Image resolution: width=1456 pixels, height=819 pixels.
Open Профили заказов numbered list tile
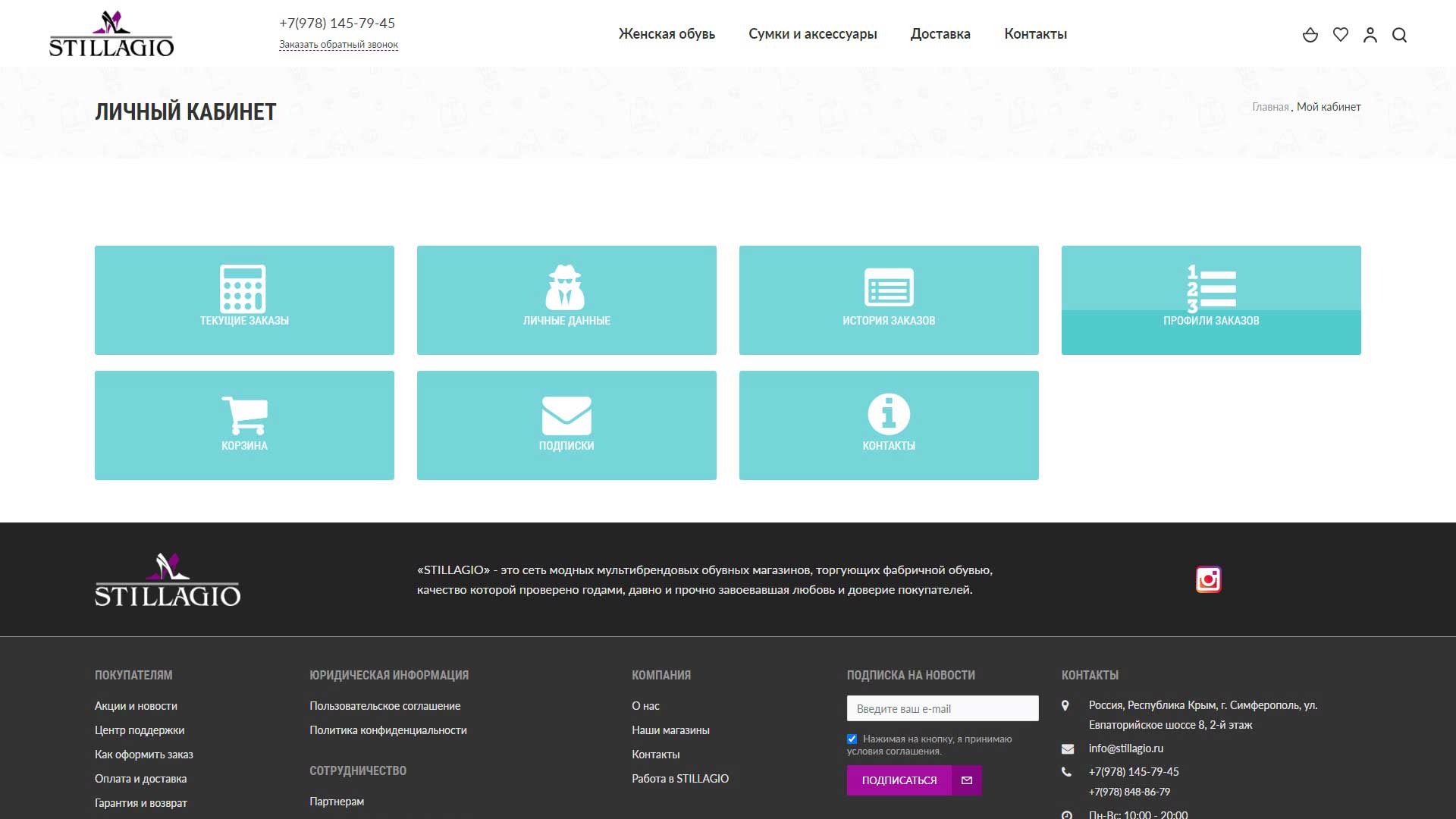tap(1211, 300)
